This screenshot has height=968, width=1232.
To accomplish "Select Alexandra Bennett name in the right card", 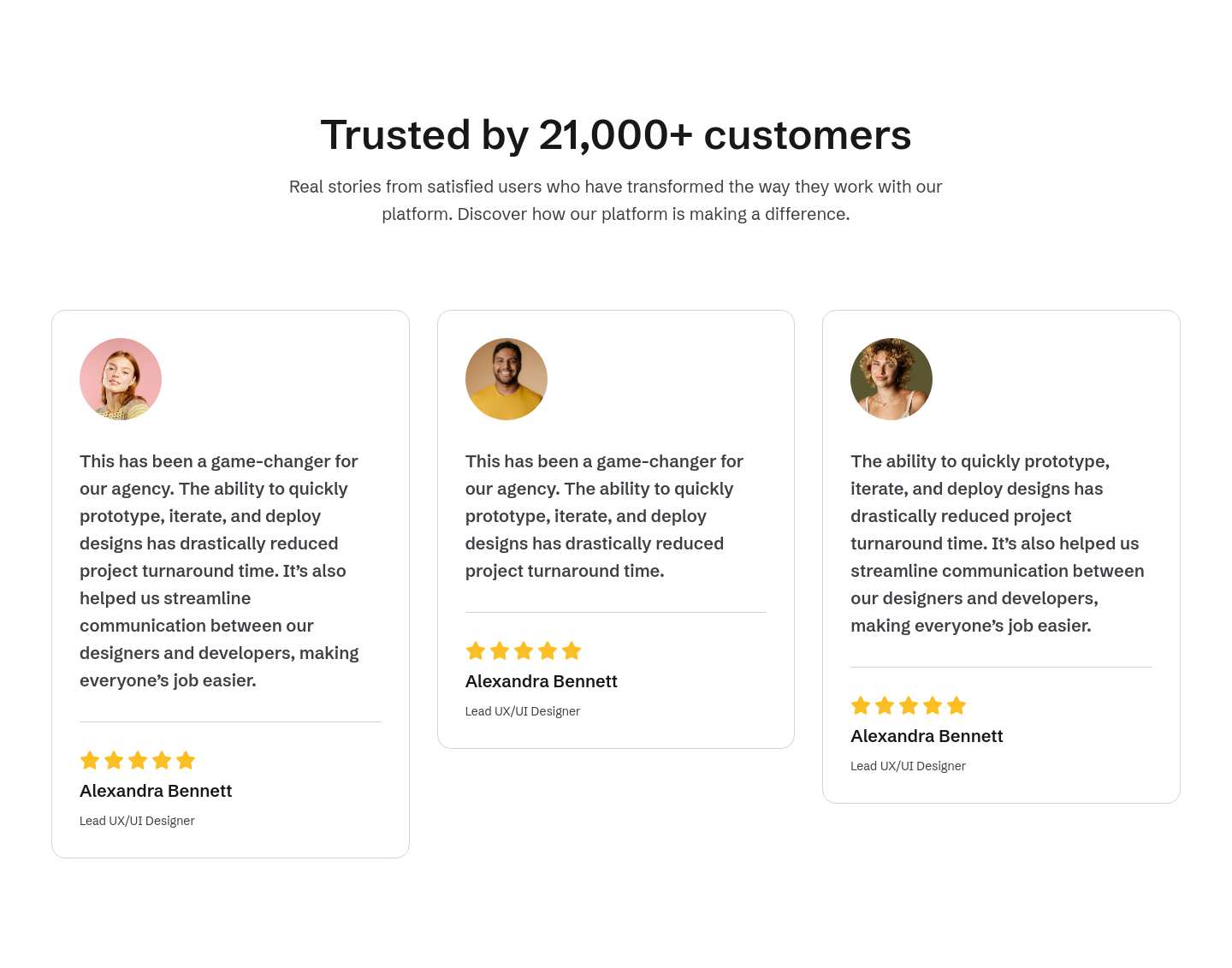I will [927, 736].
